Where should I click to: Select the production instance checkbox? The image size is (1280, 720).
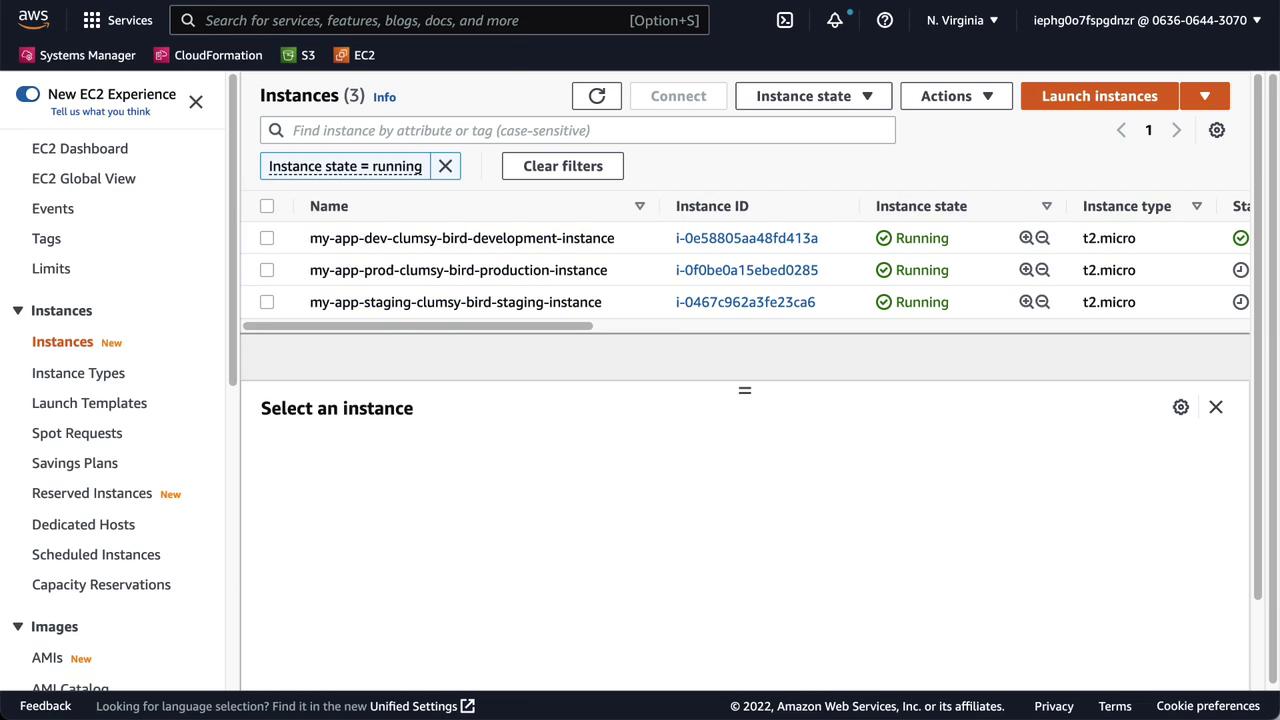pyautogui.click(x=267, y=270)
